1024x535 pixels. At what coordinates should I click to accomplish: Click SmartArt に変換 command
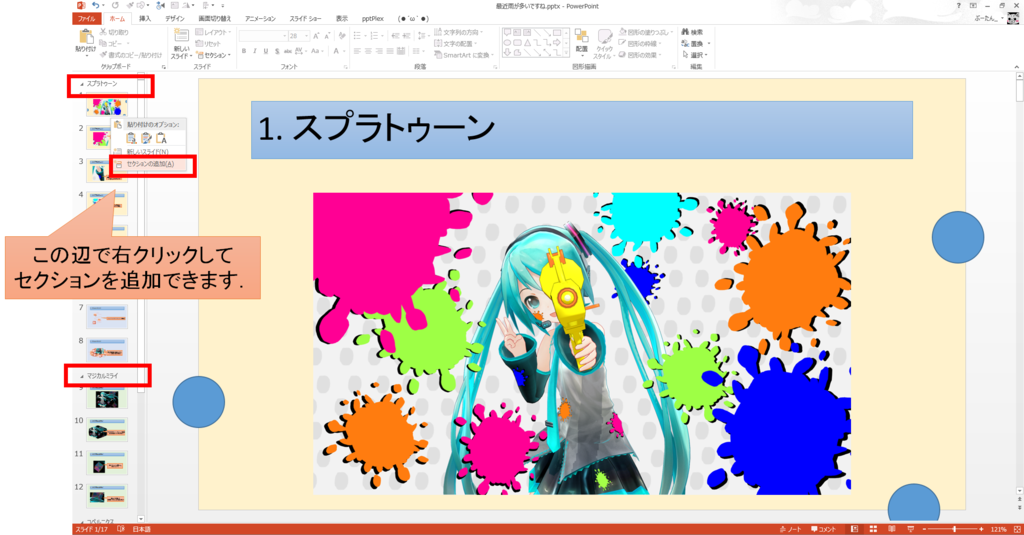pyautogui.click(x=463, y=56)
